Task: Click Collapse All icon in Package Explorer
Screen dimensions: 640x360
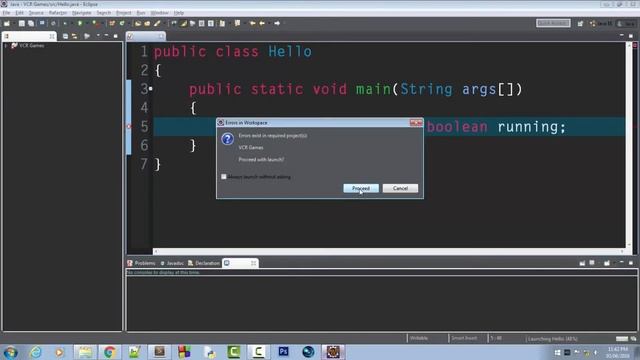Action: coord(65,36)
